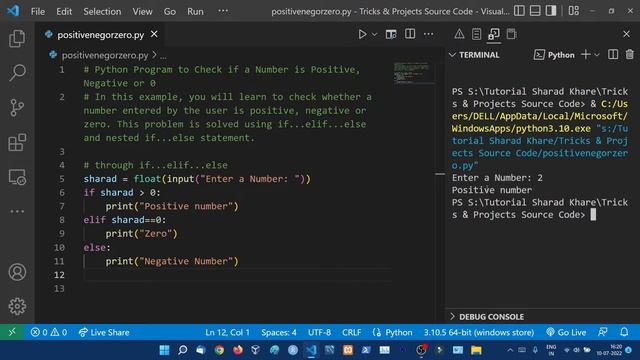Viewport: 640px width, 360px height.
Task: Change indentation via Spaces: 4
Action: coord(279,332)
